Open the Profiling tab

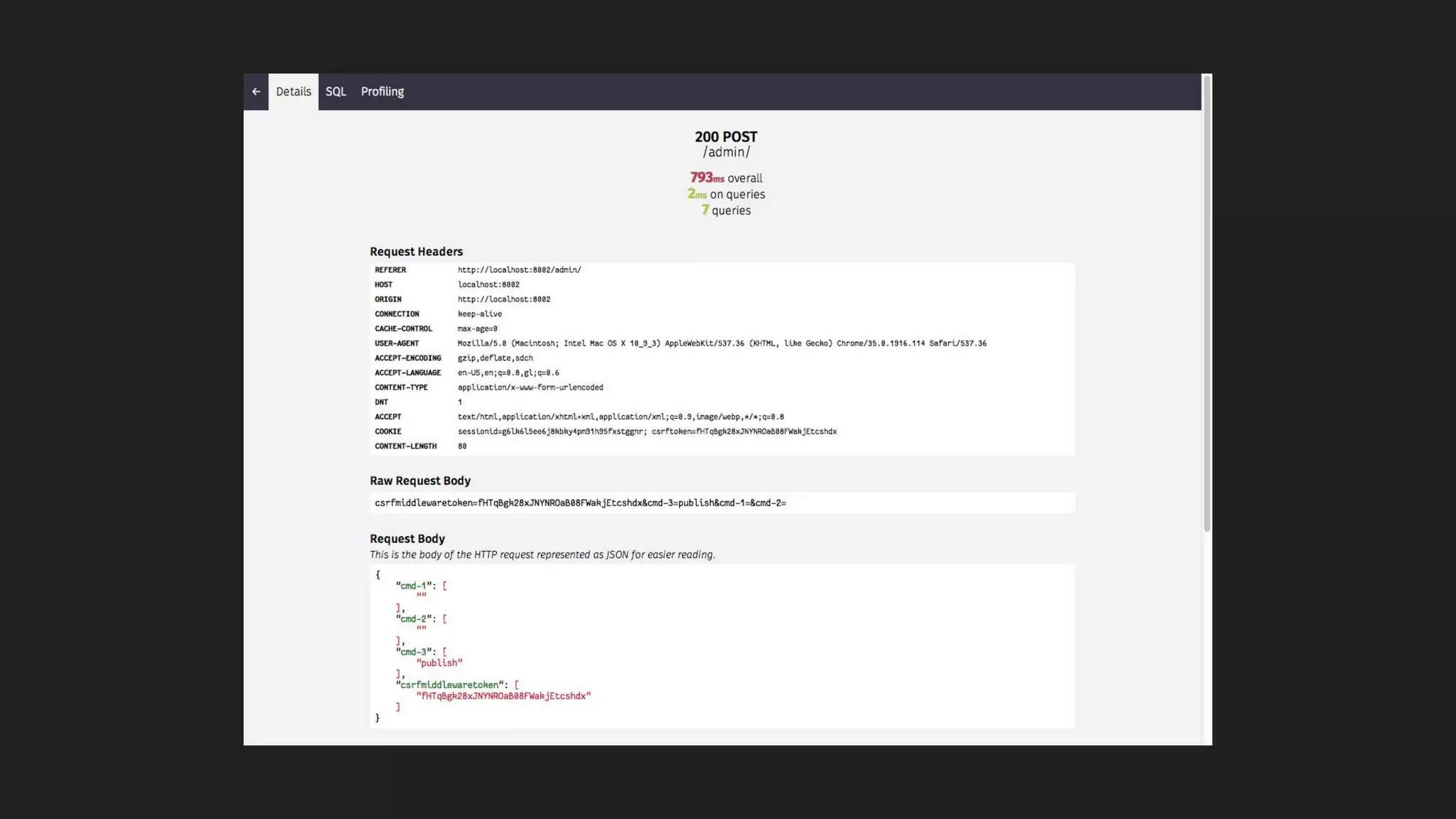point(382,92)
